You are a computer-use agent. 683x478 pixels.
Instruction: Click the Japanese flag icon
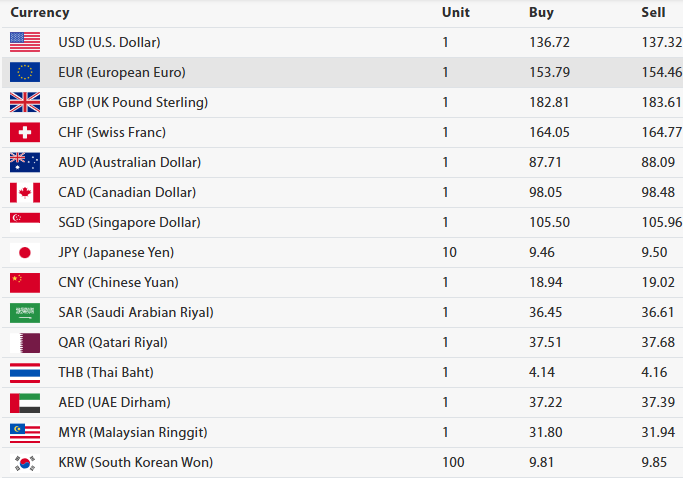coord(25,253)
